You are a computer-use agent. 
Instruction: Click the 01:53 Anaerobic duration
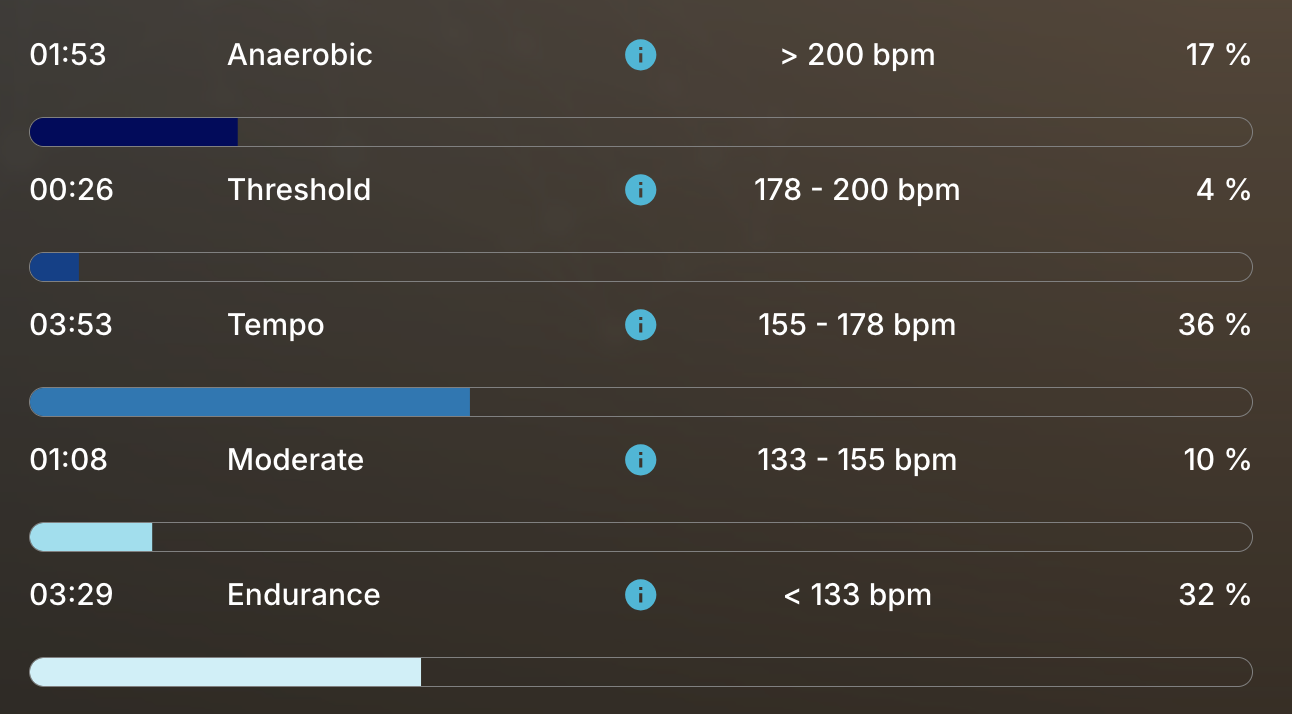68,55
